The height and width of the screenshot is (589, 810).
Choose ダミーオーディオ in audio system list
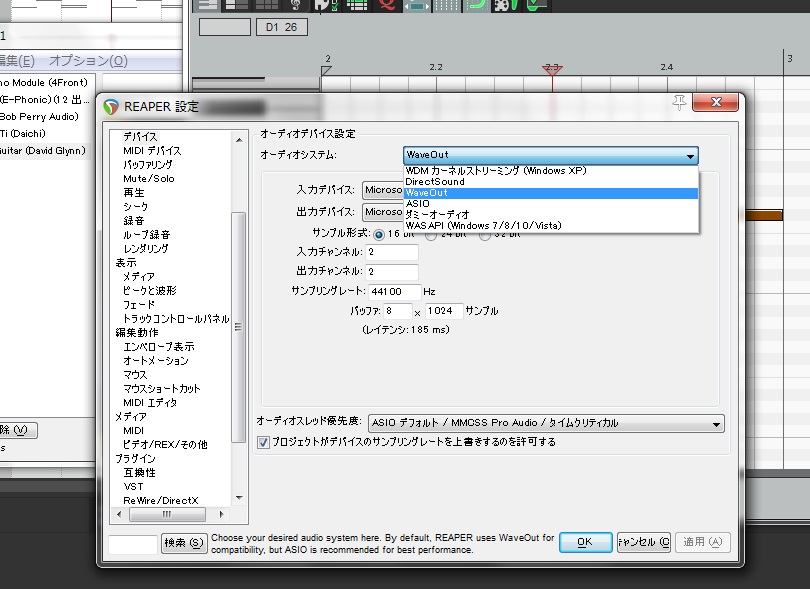551,214
